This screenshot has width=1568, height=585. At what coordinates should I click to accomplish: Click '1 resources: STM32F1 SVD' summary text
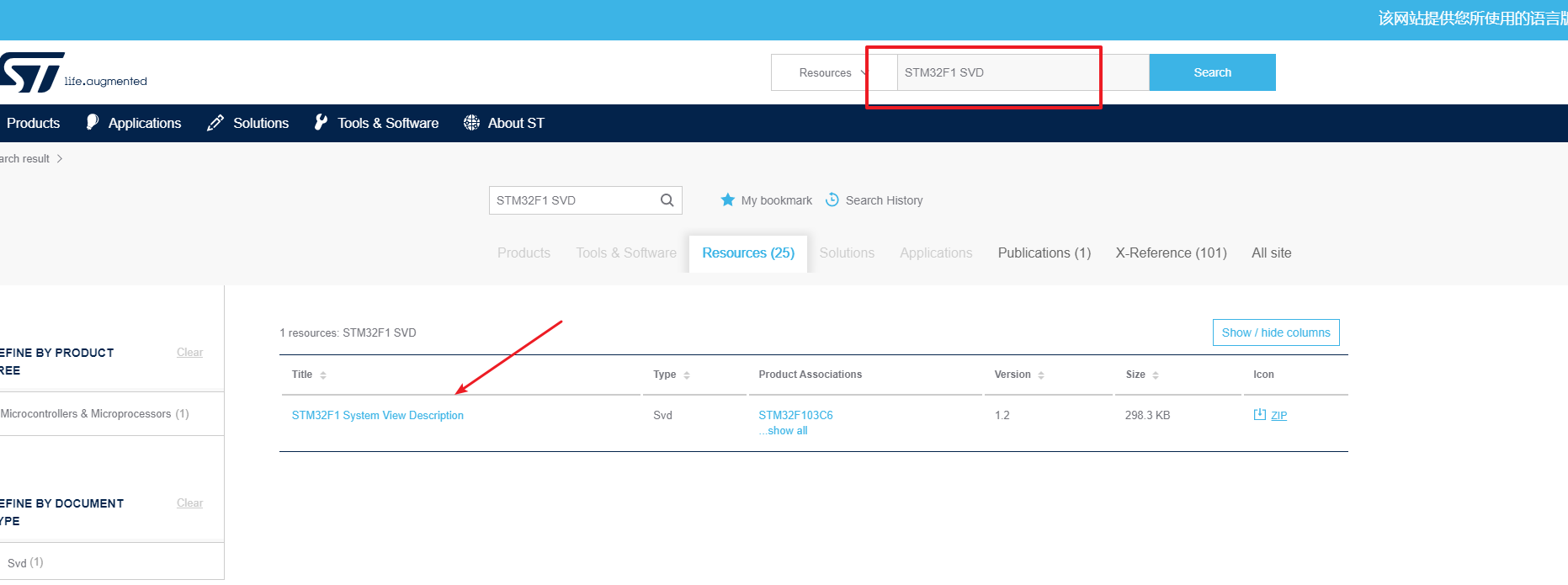point(348,332)
